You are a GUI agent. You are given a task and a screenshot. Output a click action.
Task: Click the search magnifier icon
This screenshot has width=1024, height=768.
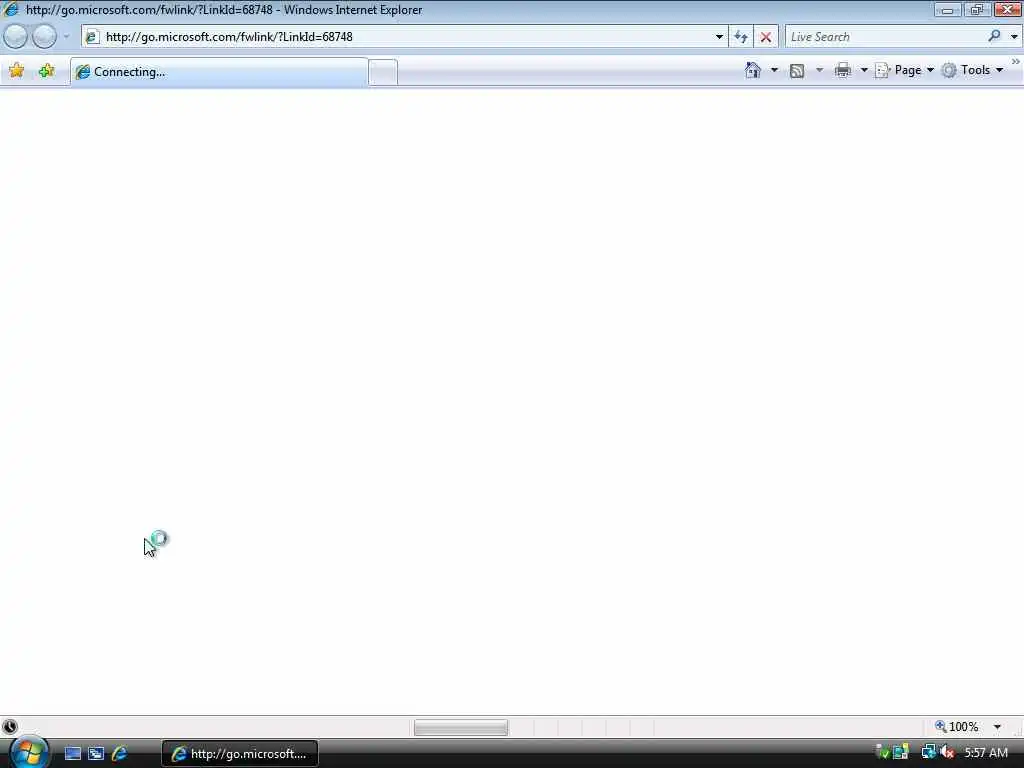994,36
